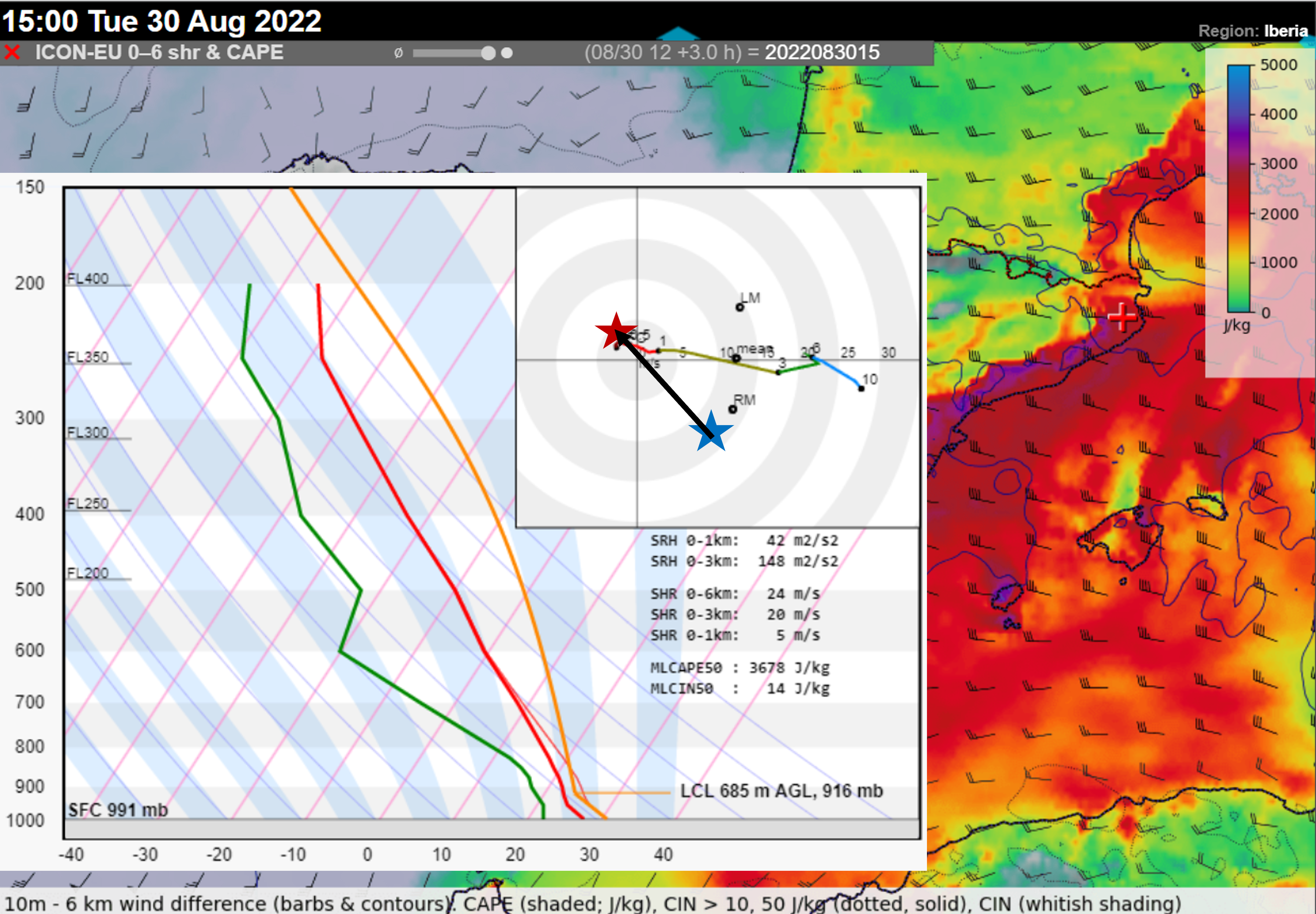Screen dimensions: 1316x914
Task: Click the white opaque dot beside opacity slider
Action: tap(507, 53)
